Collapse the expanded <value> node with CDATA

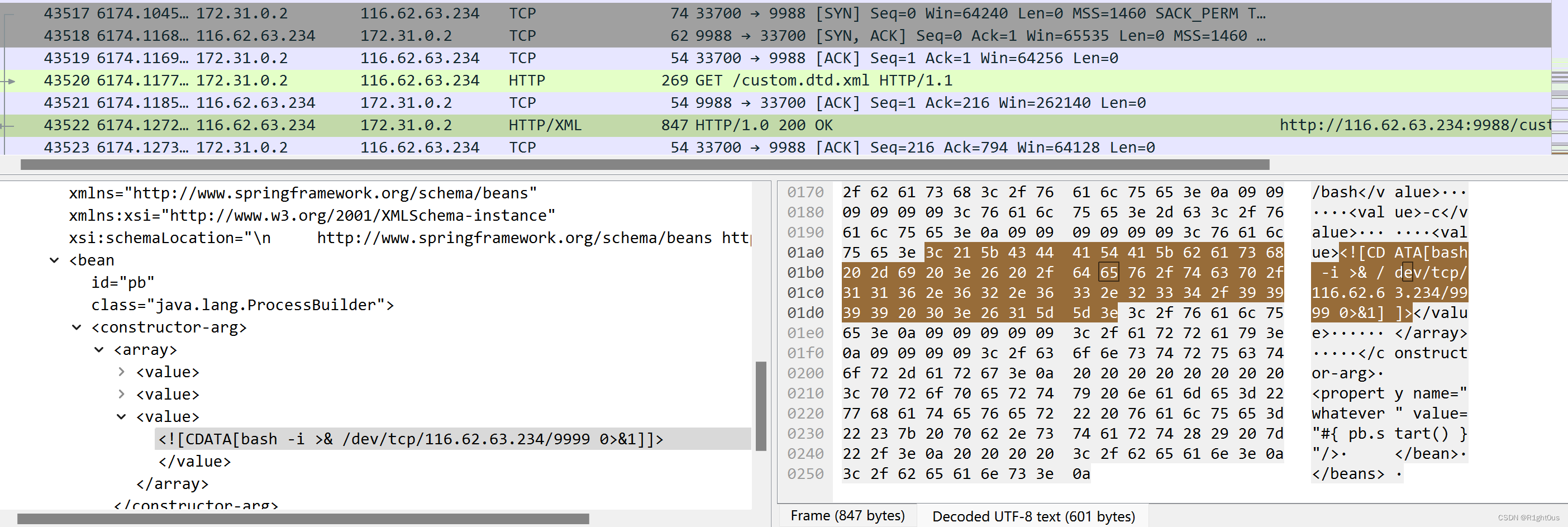point(121,417)
